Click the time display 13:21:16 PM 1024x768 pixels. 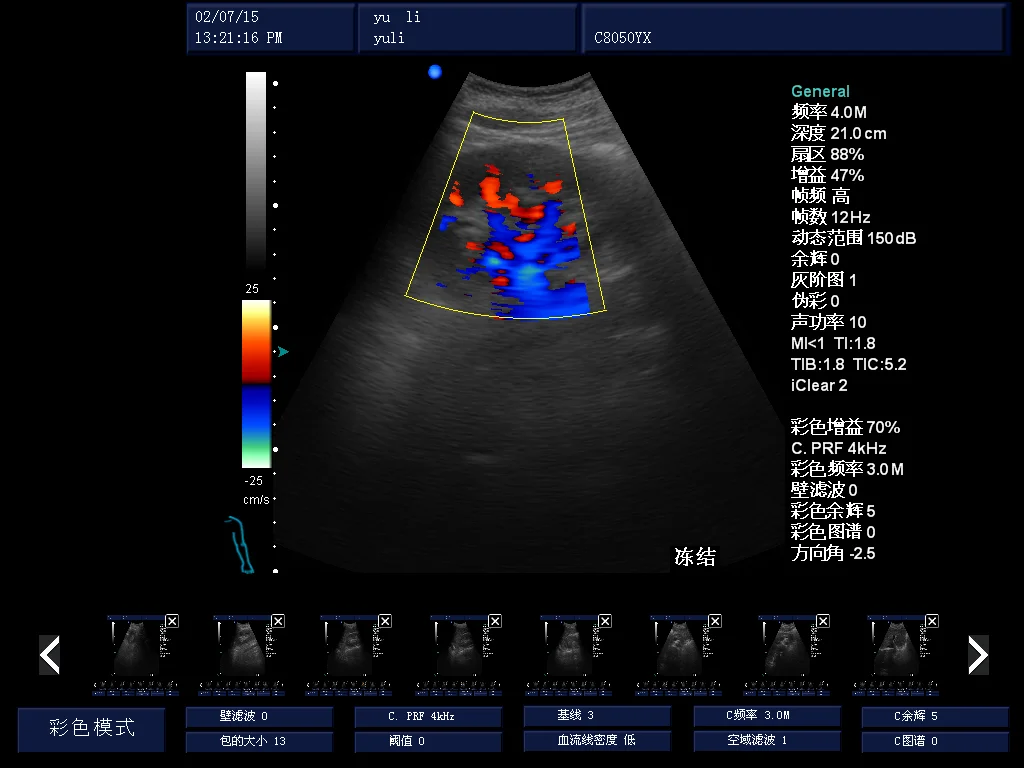tap(238, 38)
